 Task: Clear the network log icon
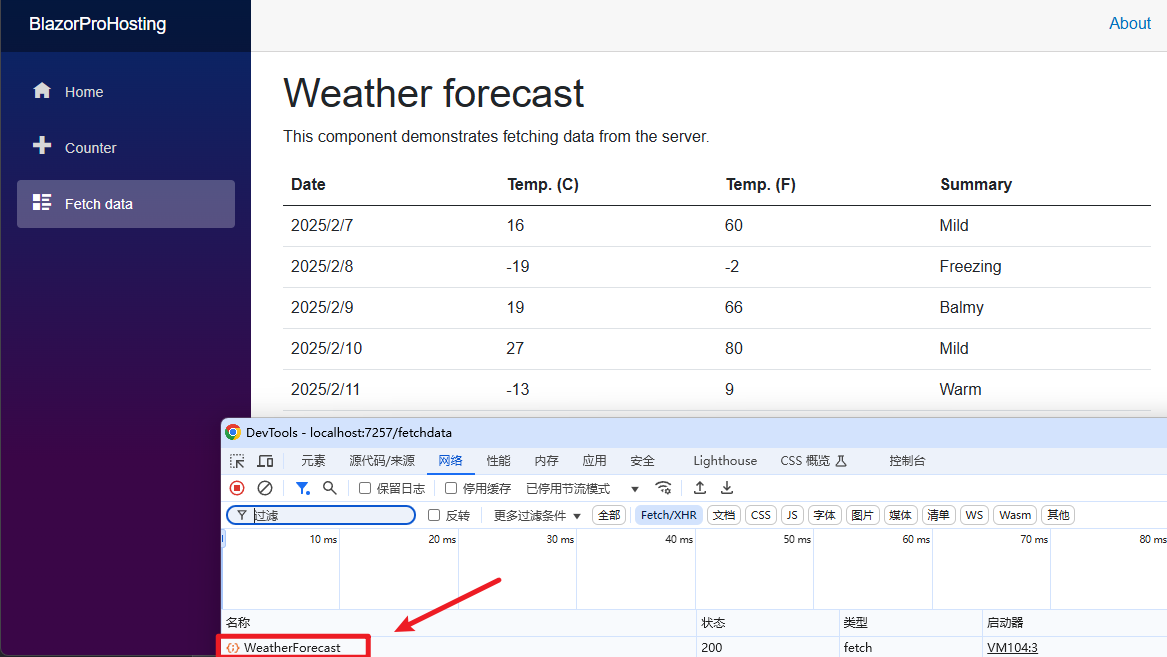coord(264,488)
